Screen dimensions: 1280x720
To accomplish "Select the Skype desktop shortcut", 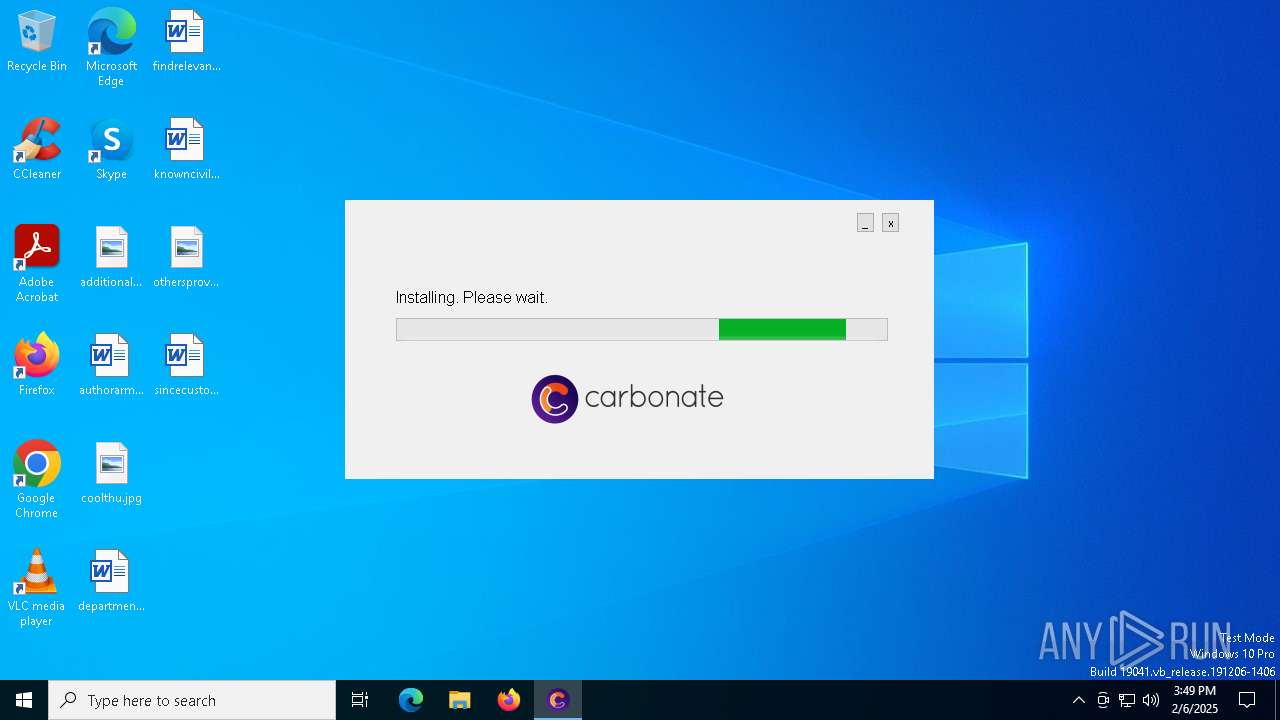I will tap(111, 149).
